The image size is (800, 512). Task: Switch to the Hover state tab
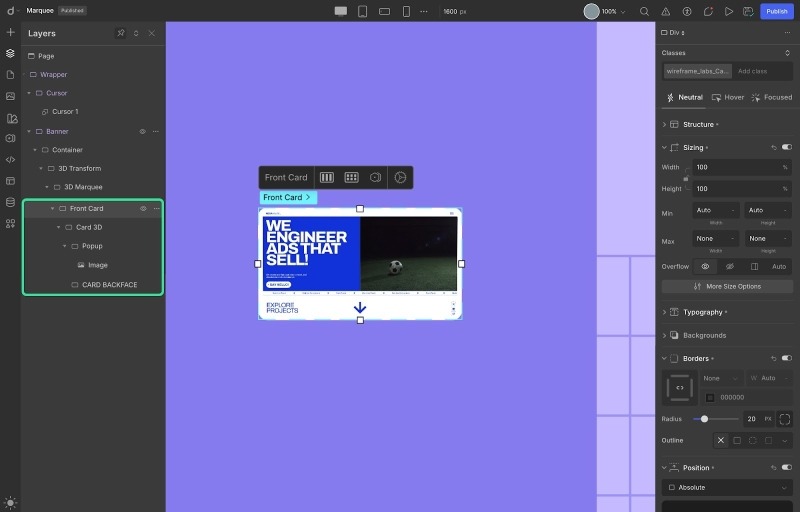727,97
